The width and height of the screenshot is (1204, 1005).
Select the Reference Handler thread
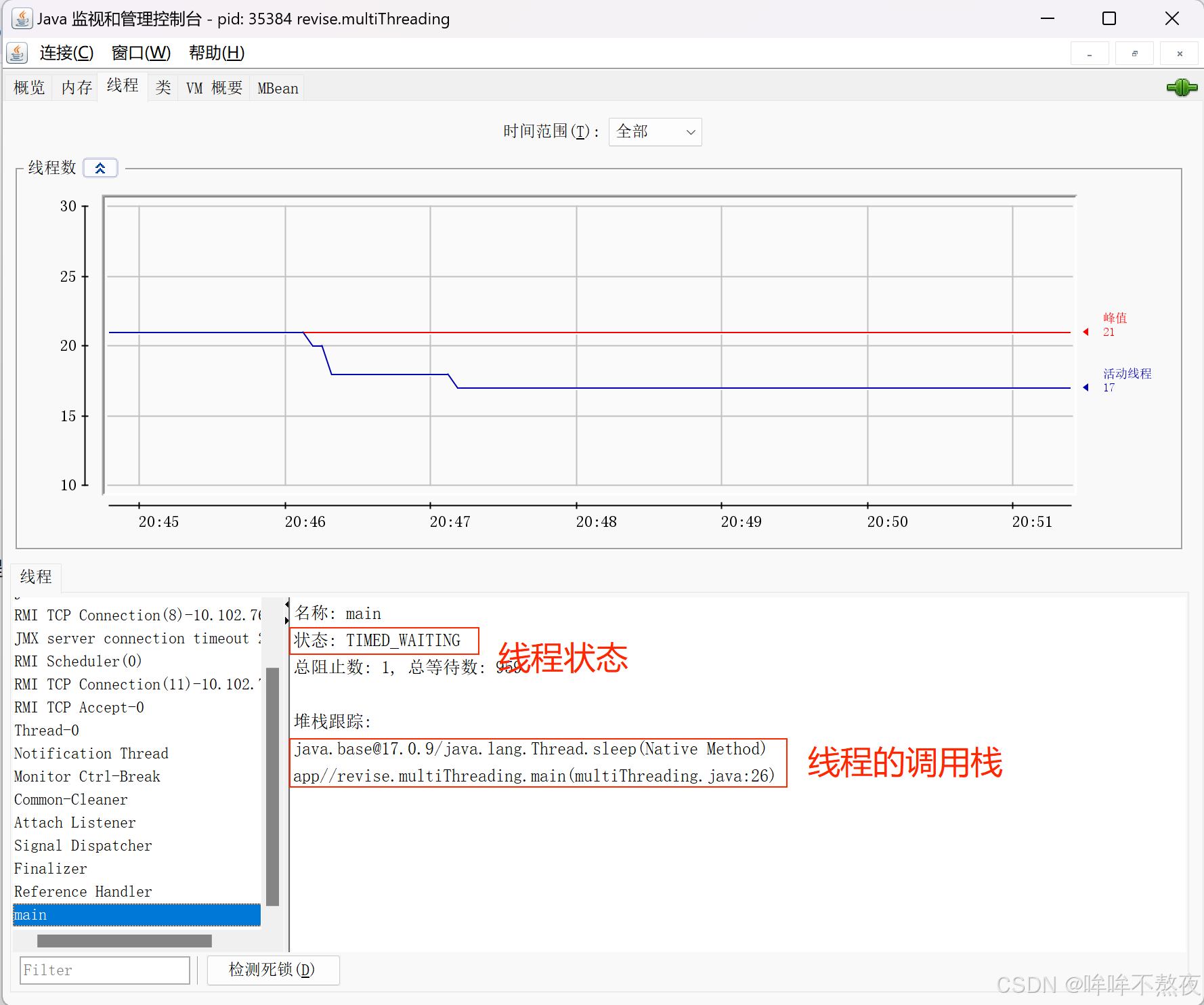click(x=137, y=892)
